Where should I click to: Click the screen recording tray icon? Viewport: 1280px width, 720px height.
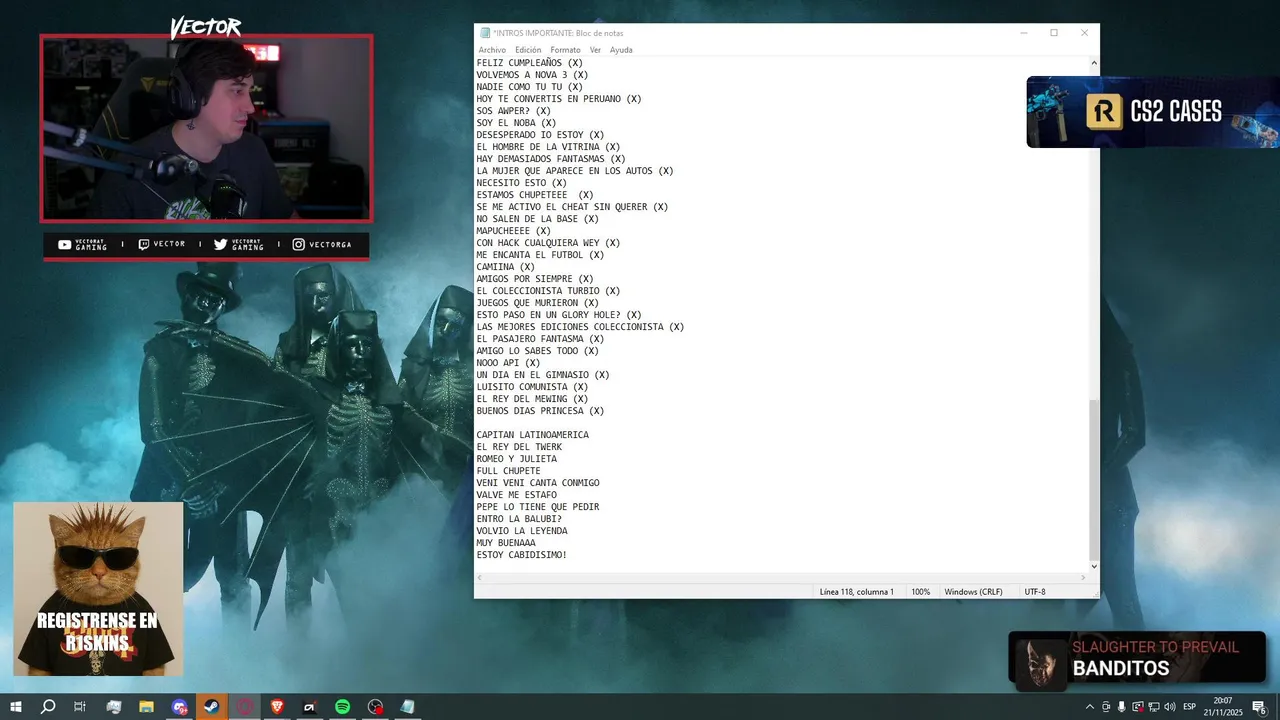pyautogui.click(x=1138, y=707)
